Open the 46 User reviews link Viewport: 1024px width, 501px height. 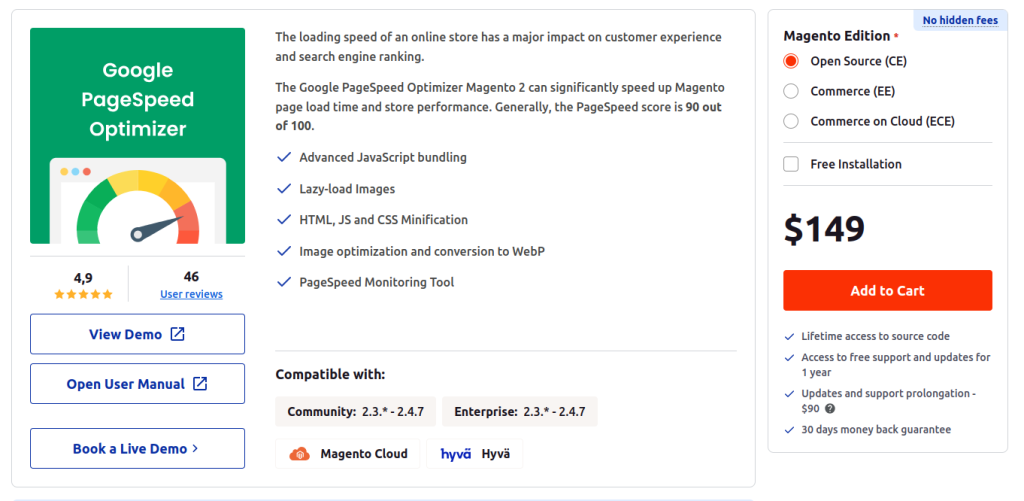pos(191,294)
